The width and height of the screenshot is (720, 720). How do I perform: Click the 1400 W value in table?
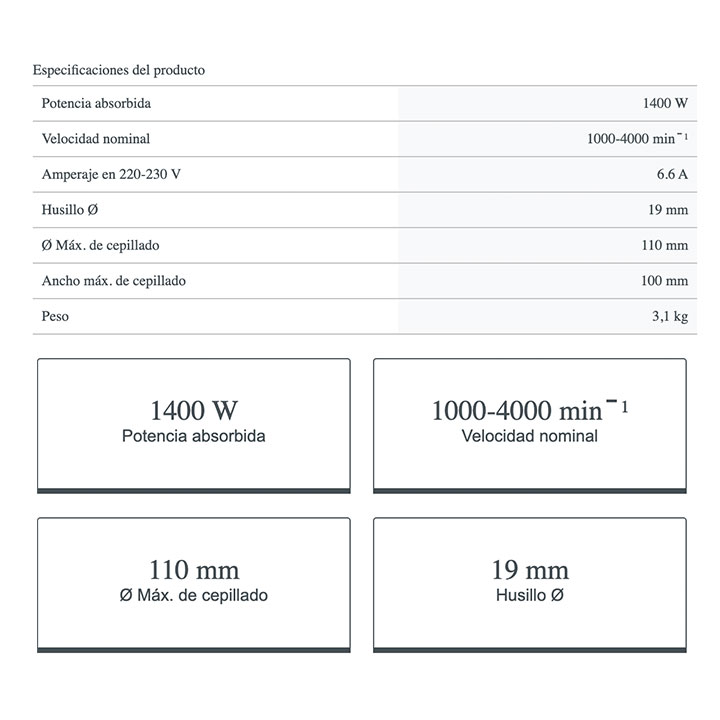click(666, 103)
